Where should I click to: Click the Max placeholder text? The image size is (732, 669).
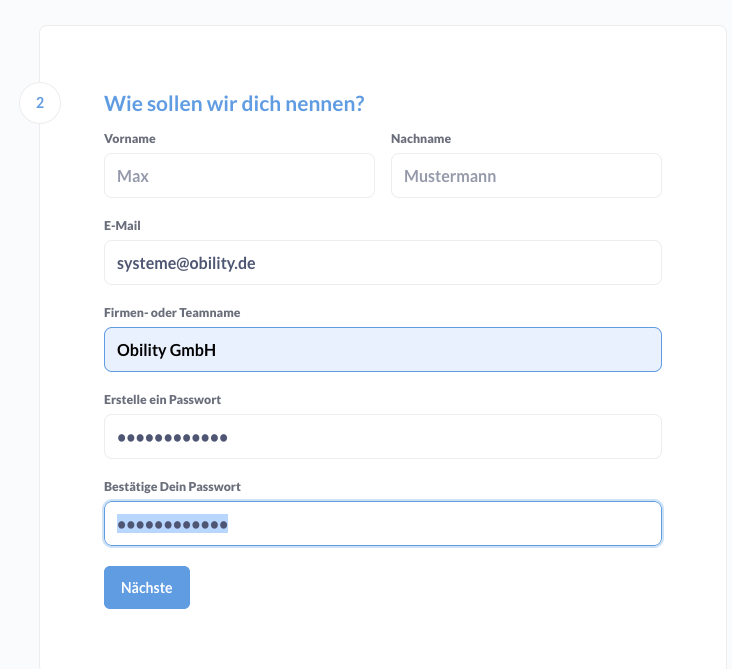(133, 176)
